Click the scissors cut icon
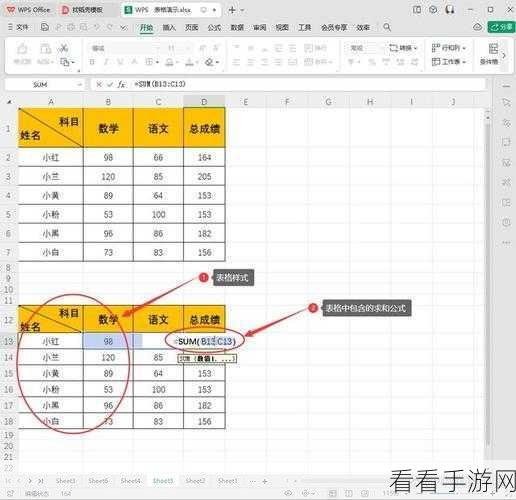This screenshot has width=516, height=500. click(x=63, y=48)
